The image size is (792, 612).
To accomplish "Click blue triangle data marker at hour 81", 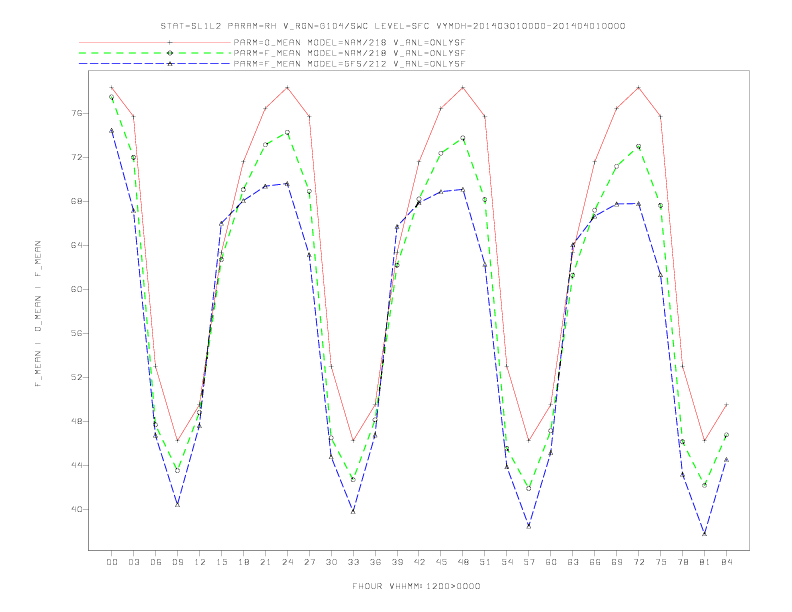I will point(704,533).
